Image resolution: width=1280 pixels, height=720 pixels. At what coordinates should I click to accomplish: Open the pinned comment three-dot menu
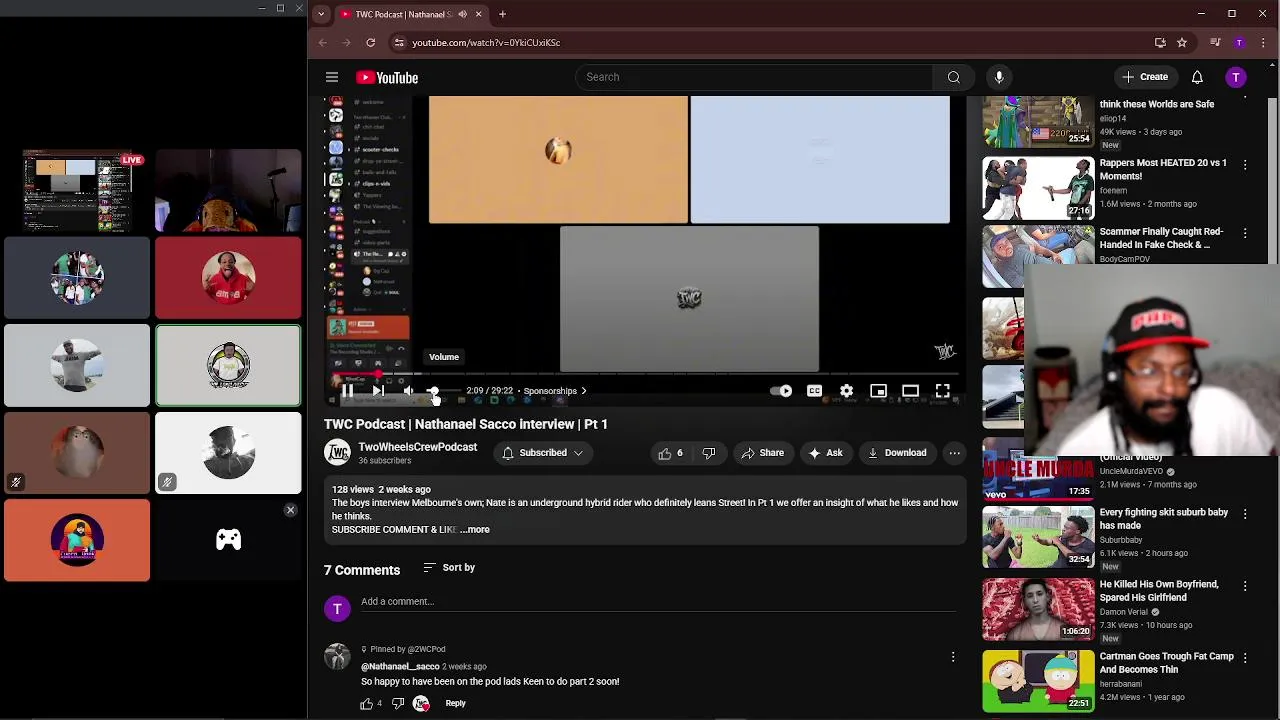click(x=953, y=657)
